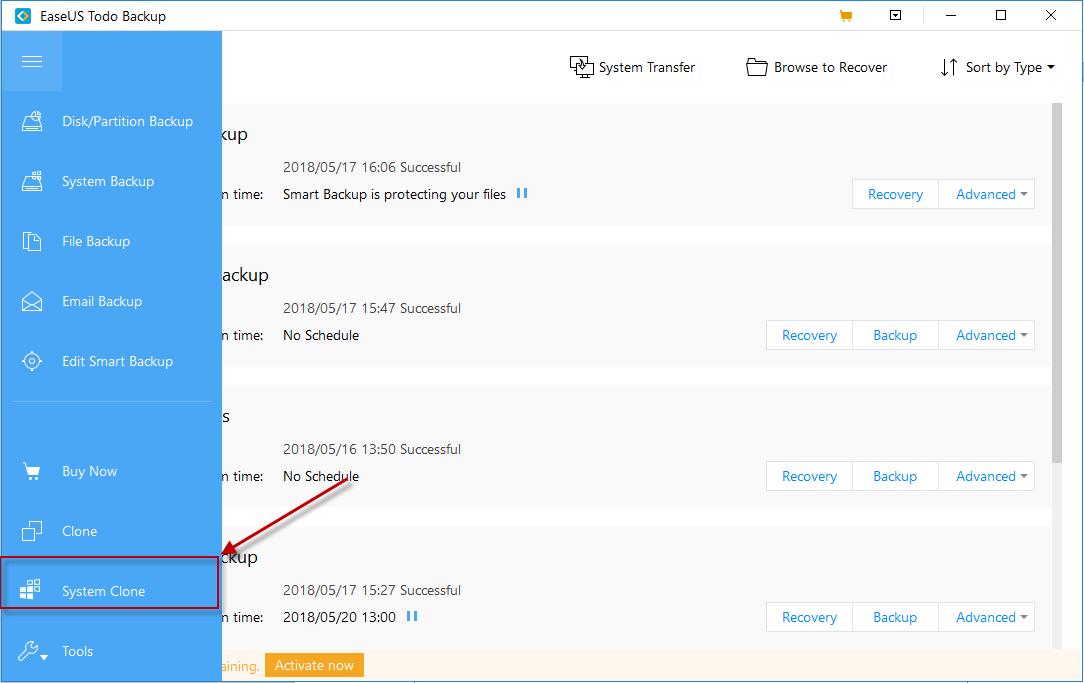Click 'Smart Backup is protecting your files' text
1084x683 pixels.
(394, 194)
